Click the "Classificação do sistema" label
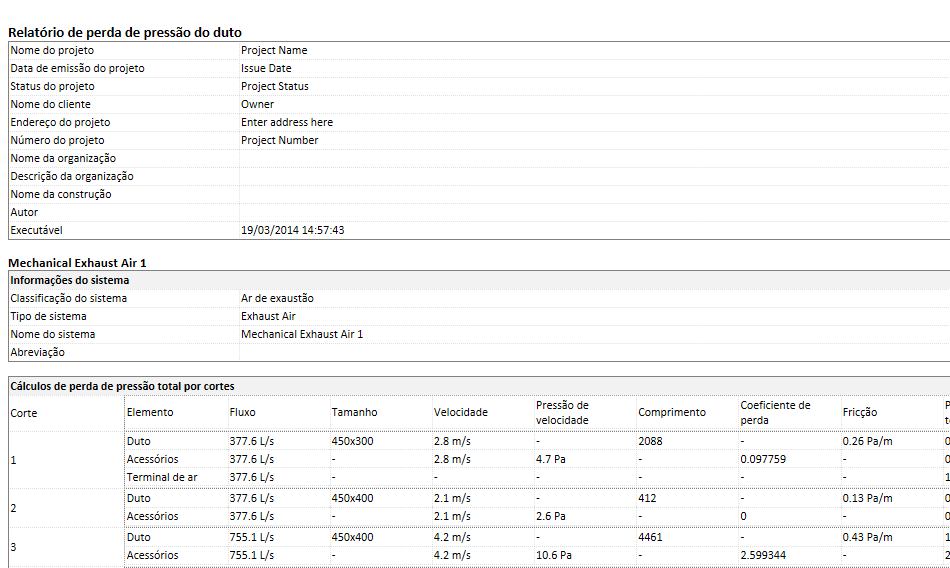950x568 pixels. [68, 298]
